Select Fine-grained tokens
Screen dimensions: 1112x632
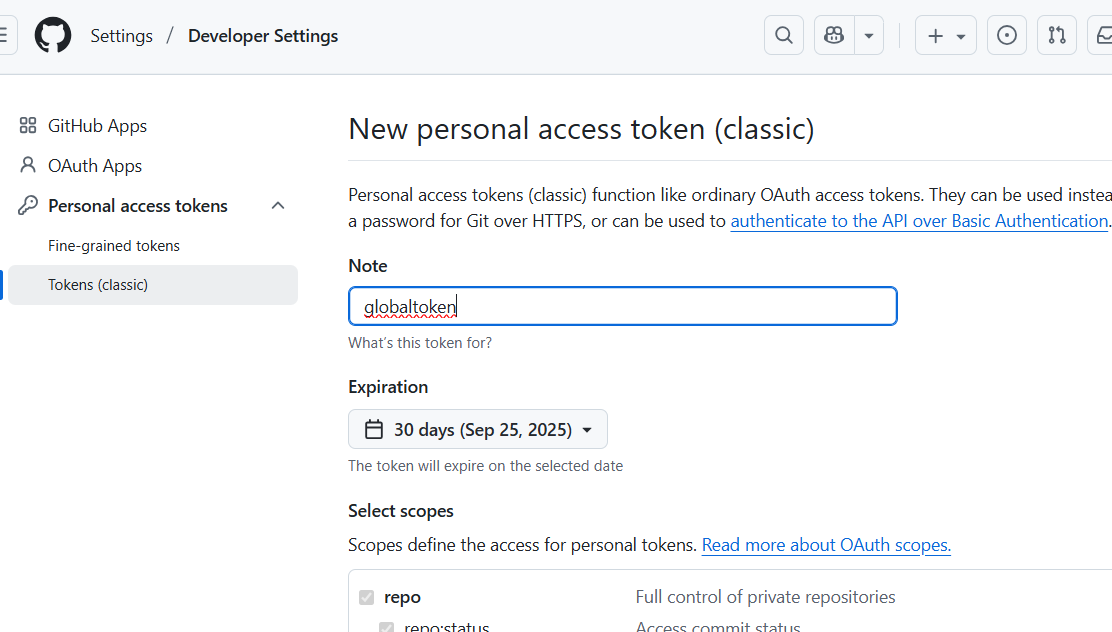[x=114, y=246]
